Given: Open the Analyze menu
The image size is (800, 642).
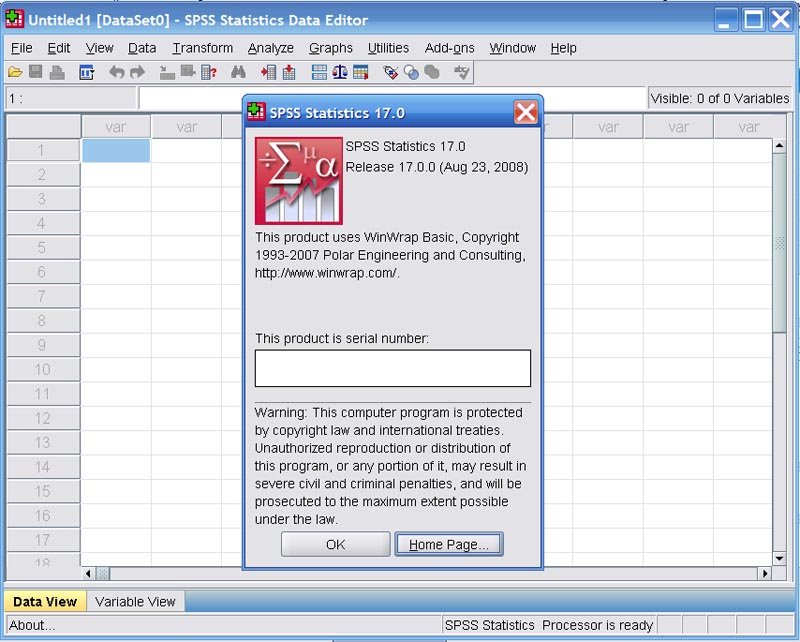Looking at the screenshot, I should [x=270, y=48].
